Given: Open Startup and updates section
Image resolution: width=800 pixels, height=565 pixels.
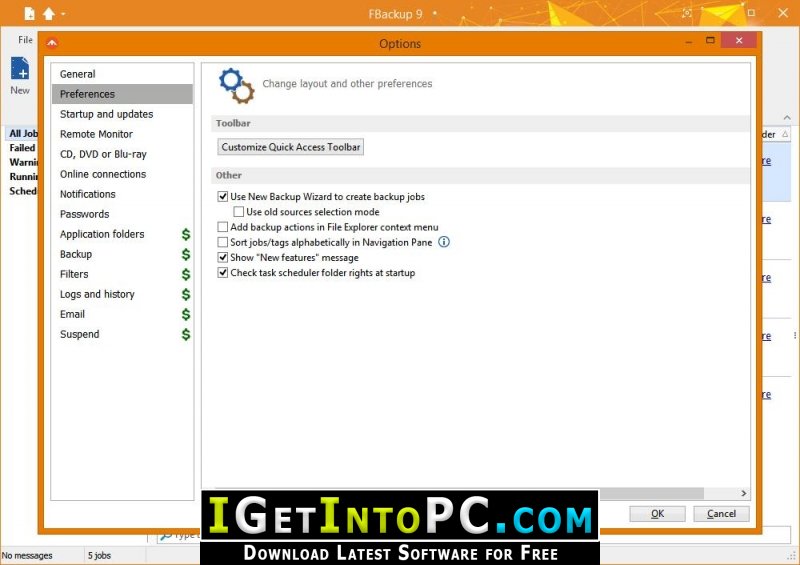Looking at the screenshot, I should pyautogui.click(x=122, y=114).
